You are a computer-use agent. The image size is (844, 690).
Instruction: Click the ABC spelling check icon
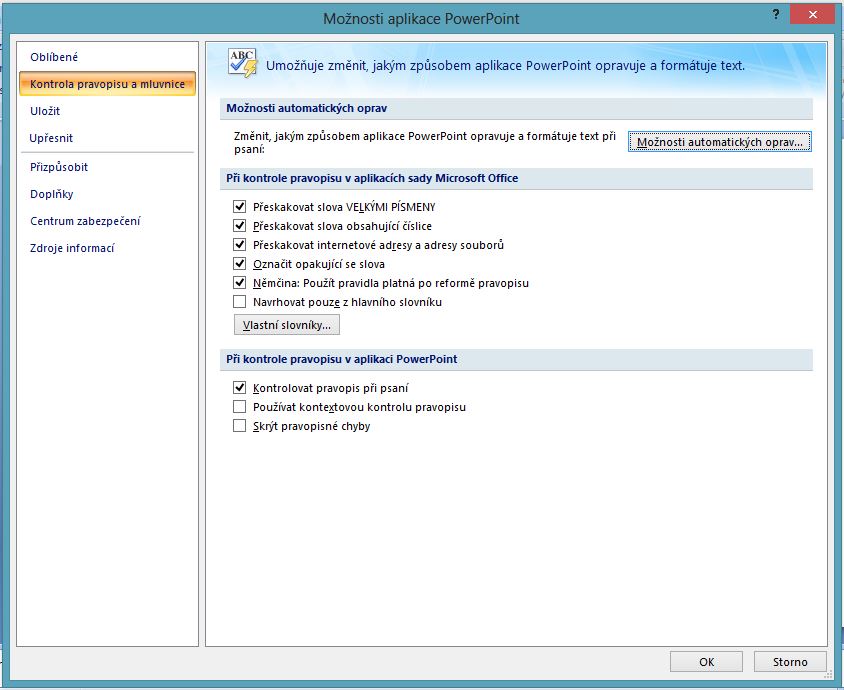click(243, 64)
